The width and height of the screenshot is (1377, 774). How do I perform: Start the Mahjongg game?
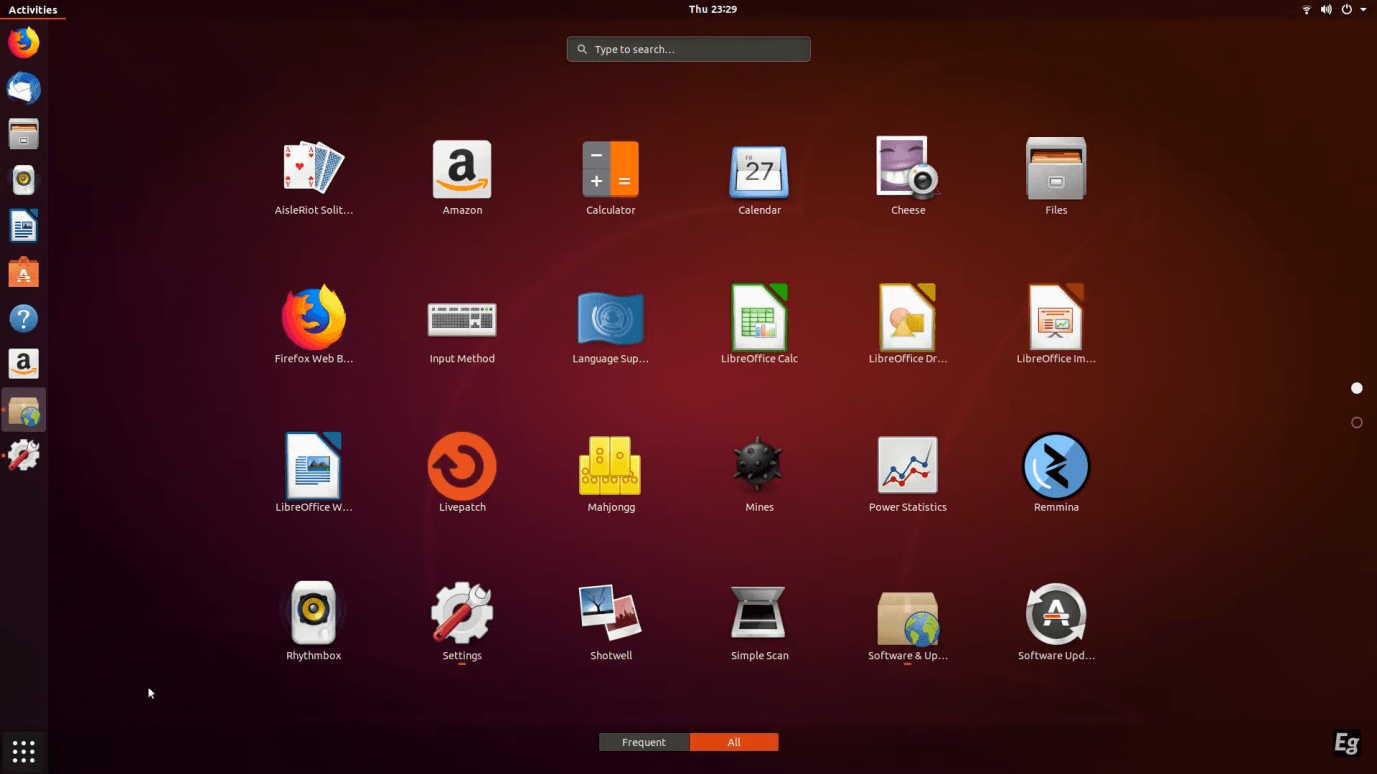tap(611, 474)
